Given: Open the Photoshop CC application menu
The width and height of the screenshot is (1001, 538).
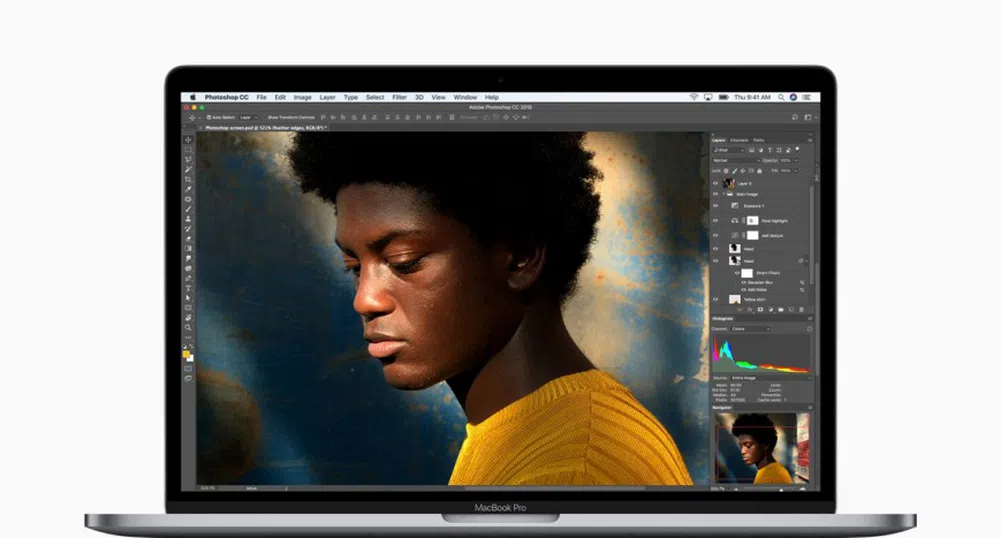Looking at the screenshot, I should click(x=227, y=97).
